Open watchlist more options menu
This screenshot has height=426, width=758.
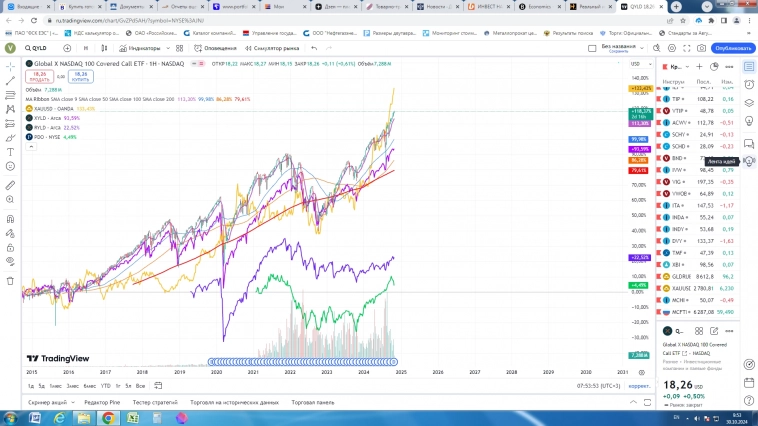(729, 67)
